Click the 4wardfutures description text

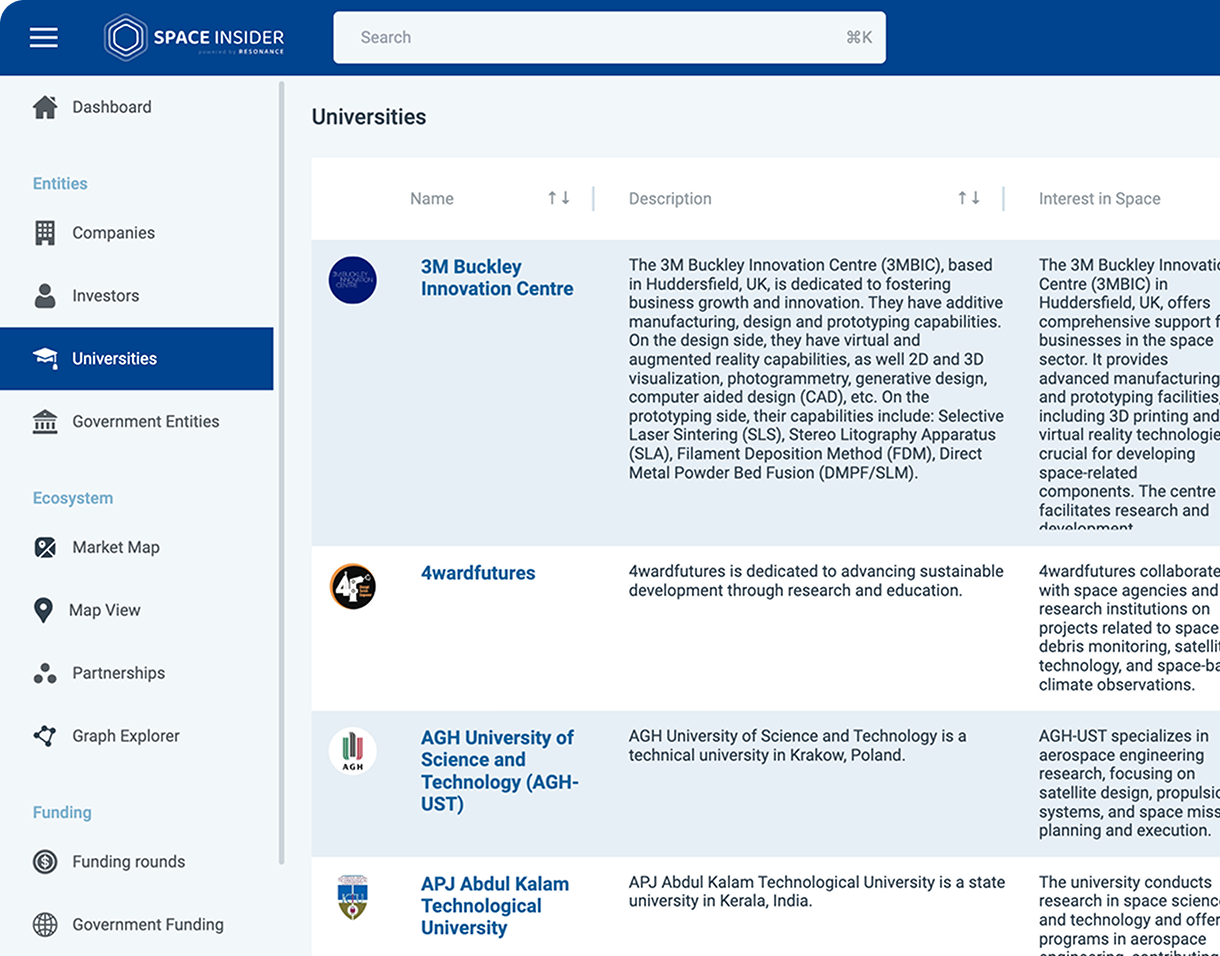pos(816,581)
